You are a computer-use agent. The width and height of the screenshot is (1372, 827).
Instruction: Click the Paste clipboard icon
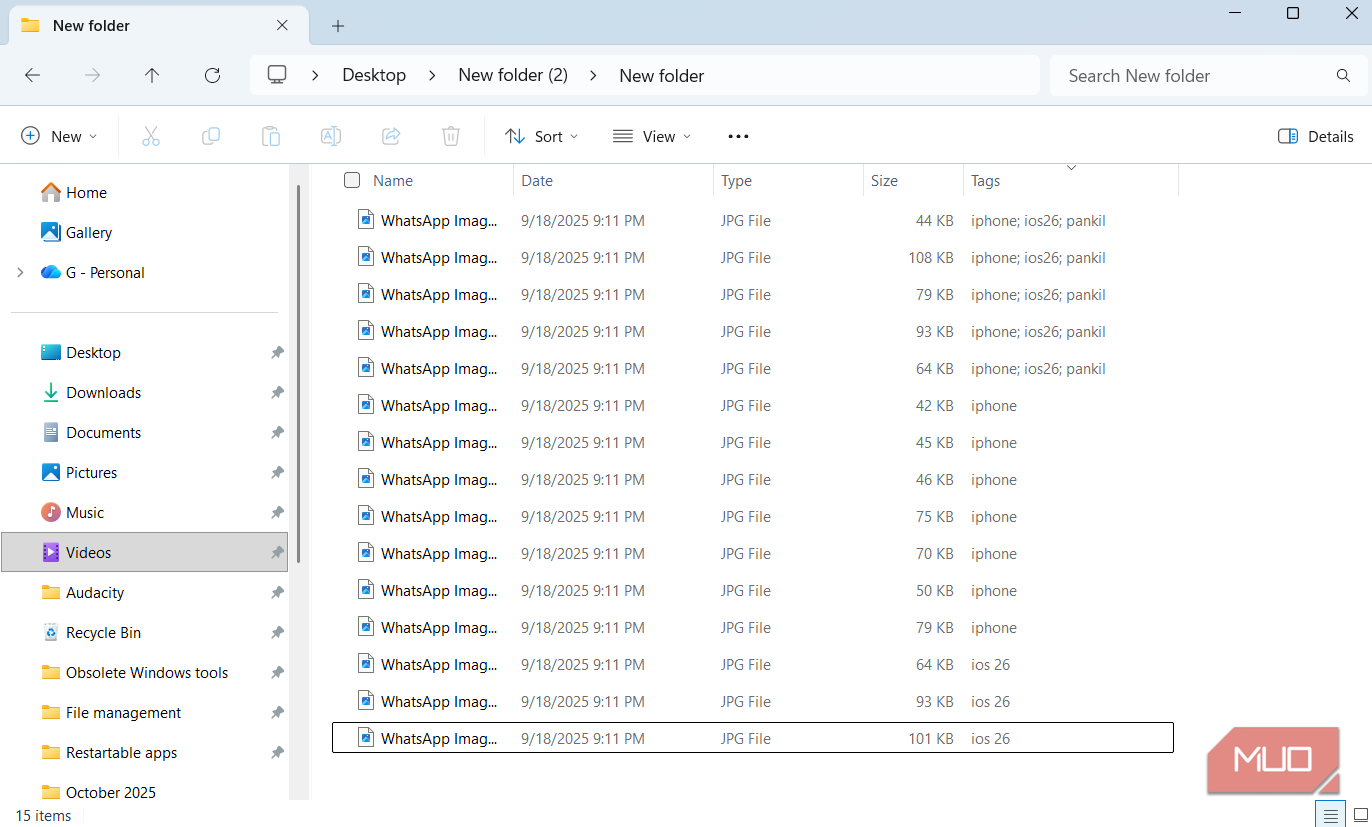point(271,136)
